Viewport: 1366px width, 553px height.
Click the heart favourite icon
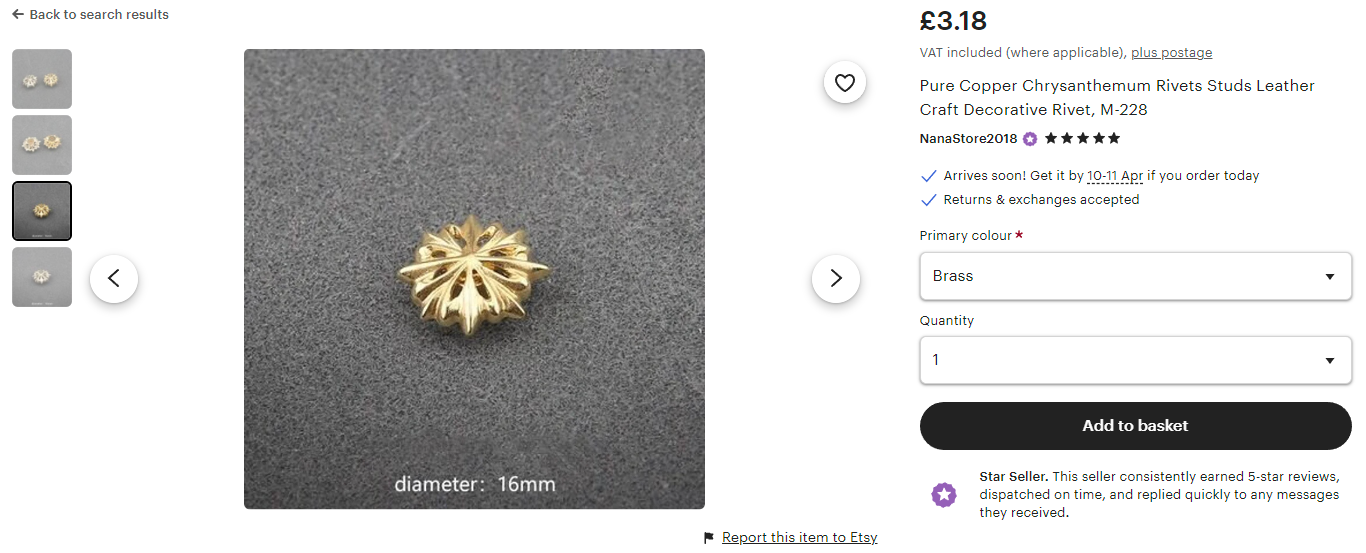pyautogui.click(x=845, y=83)
